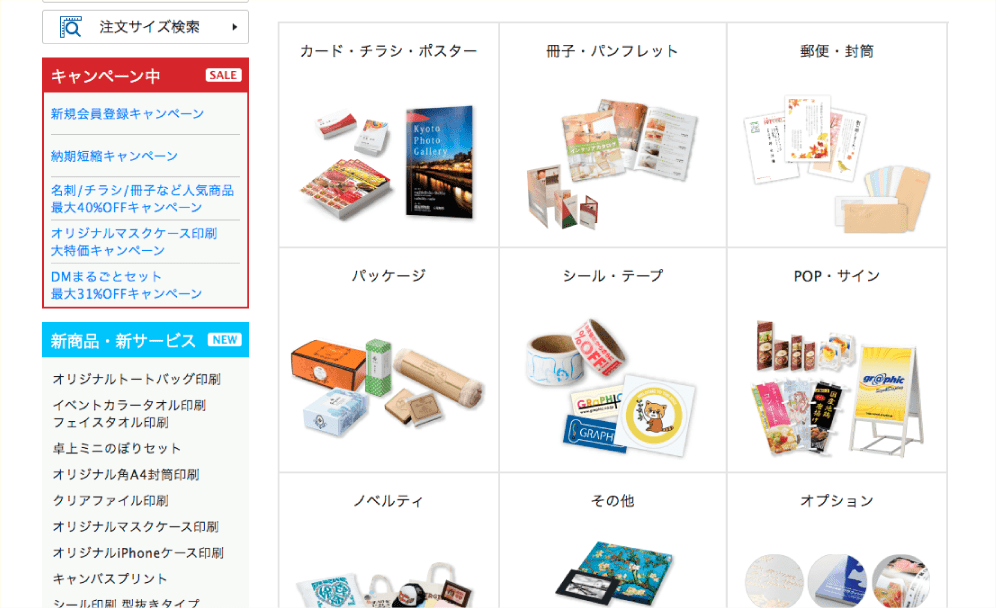Select 卓上ミニのぼりセット item

117,449
